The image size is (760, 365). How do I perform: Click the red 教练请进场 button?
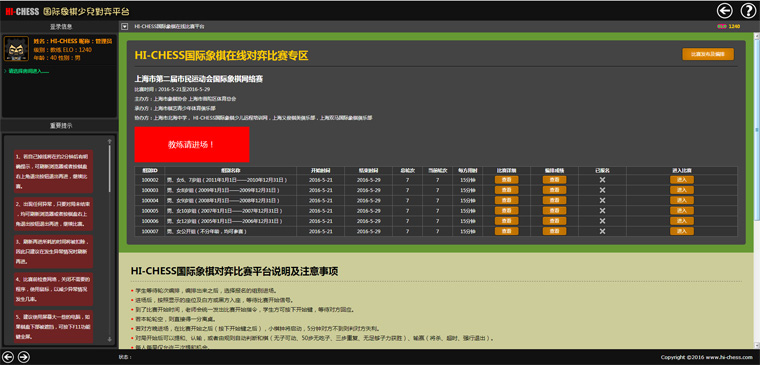(191, 144)
